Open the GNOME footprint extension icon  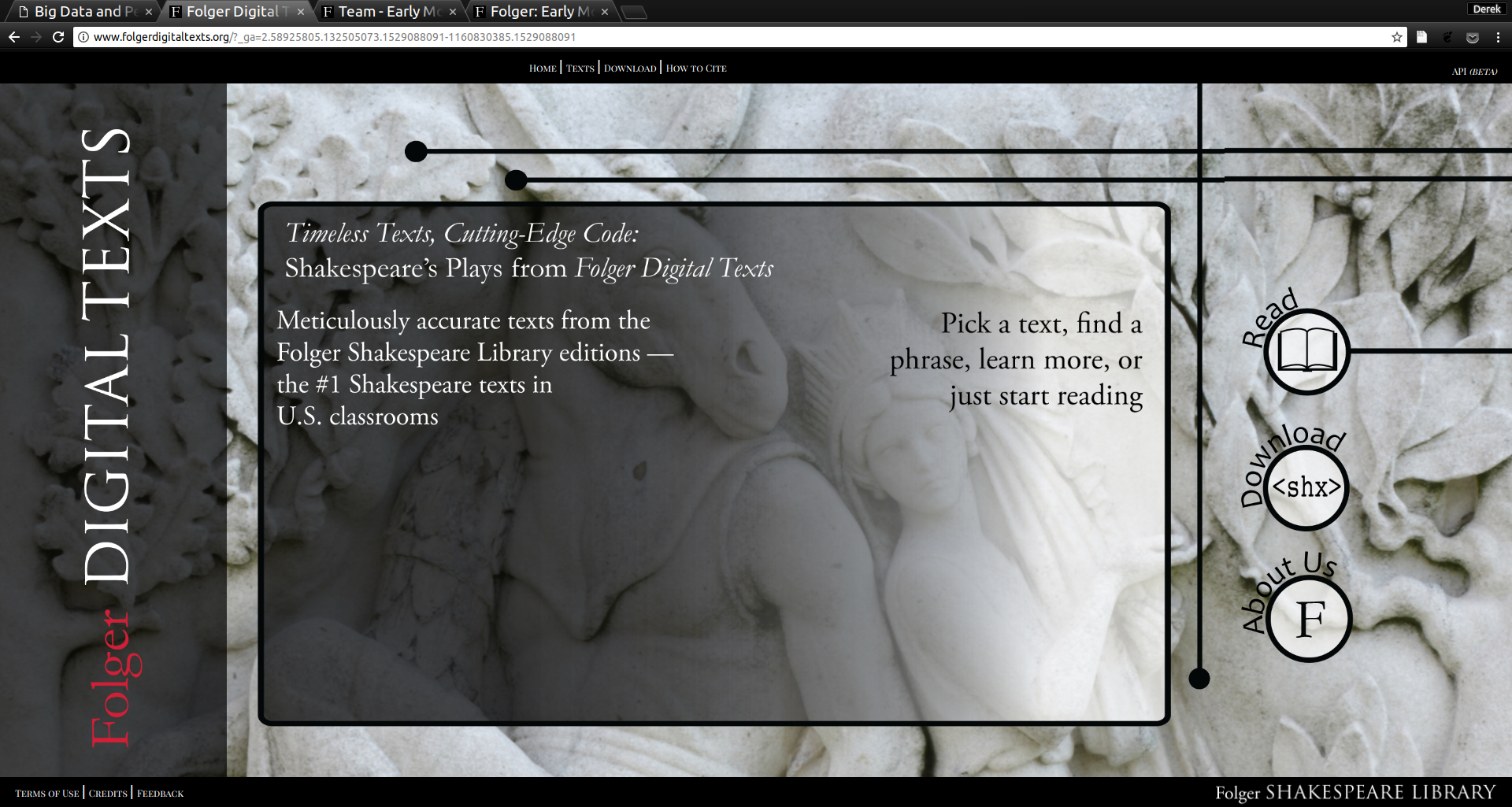pos(1447,37)
